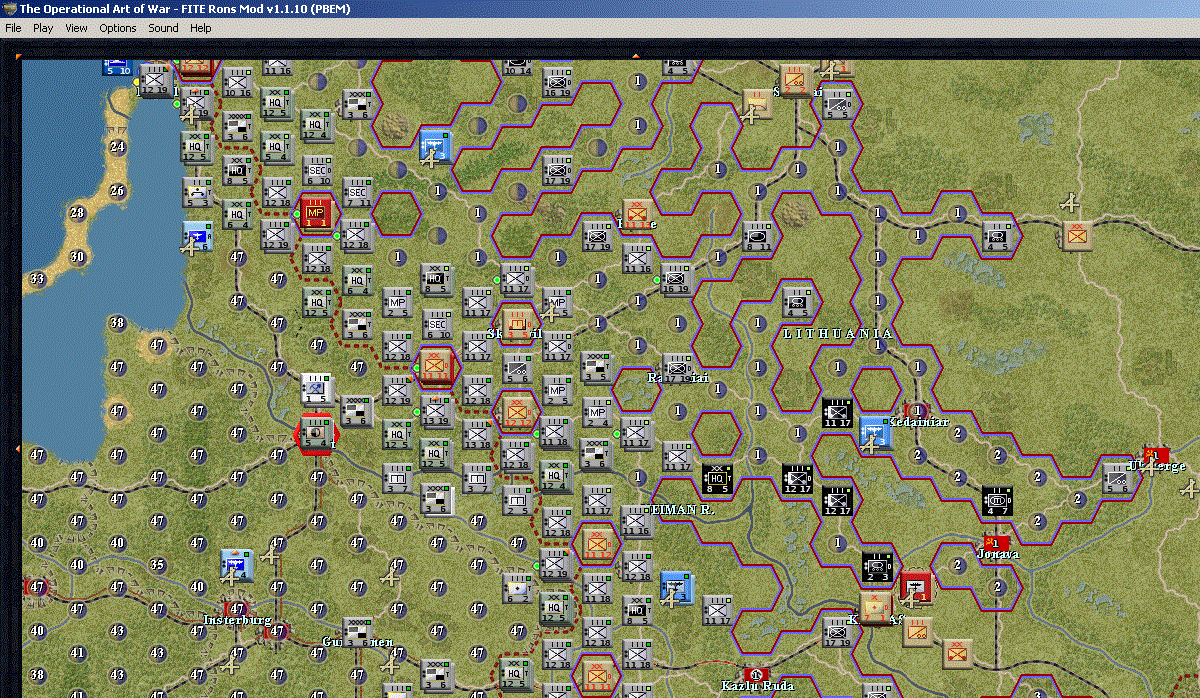Select the grey 10-16 infantry counter

(237, 83)
